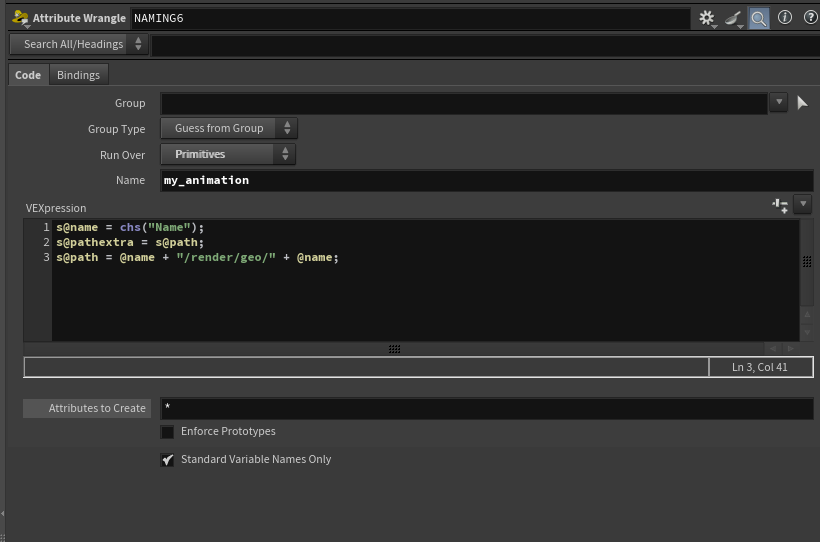Image resolution: width=820 pixels, height=542 pixels.
Task: Click the node name field NAMING6
Action: [411, 18]
